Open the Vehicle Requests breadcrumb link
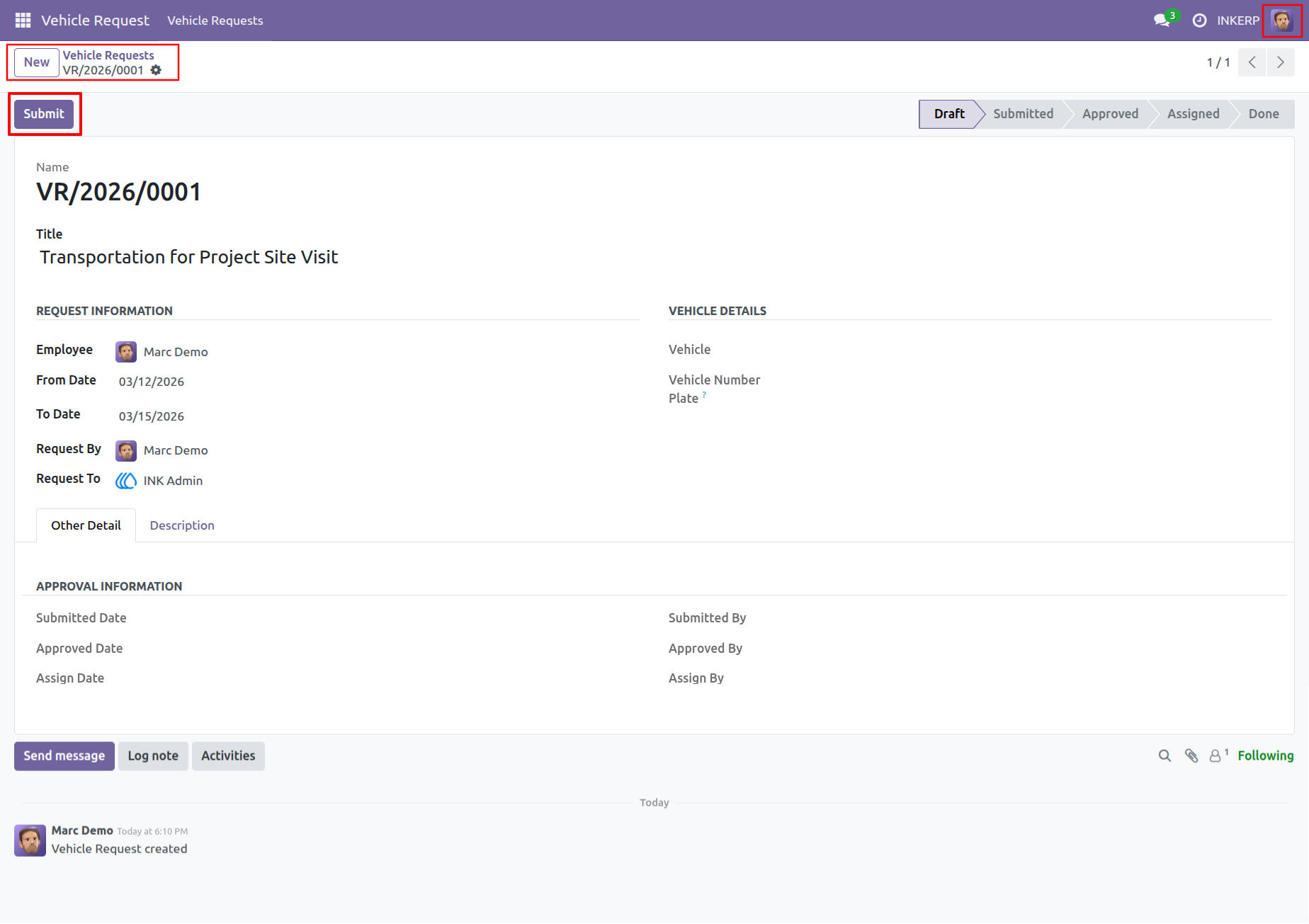 [x=108, y=55]
